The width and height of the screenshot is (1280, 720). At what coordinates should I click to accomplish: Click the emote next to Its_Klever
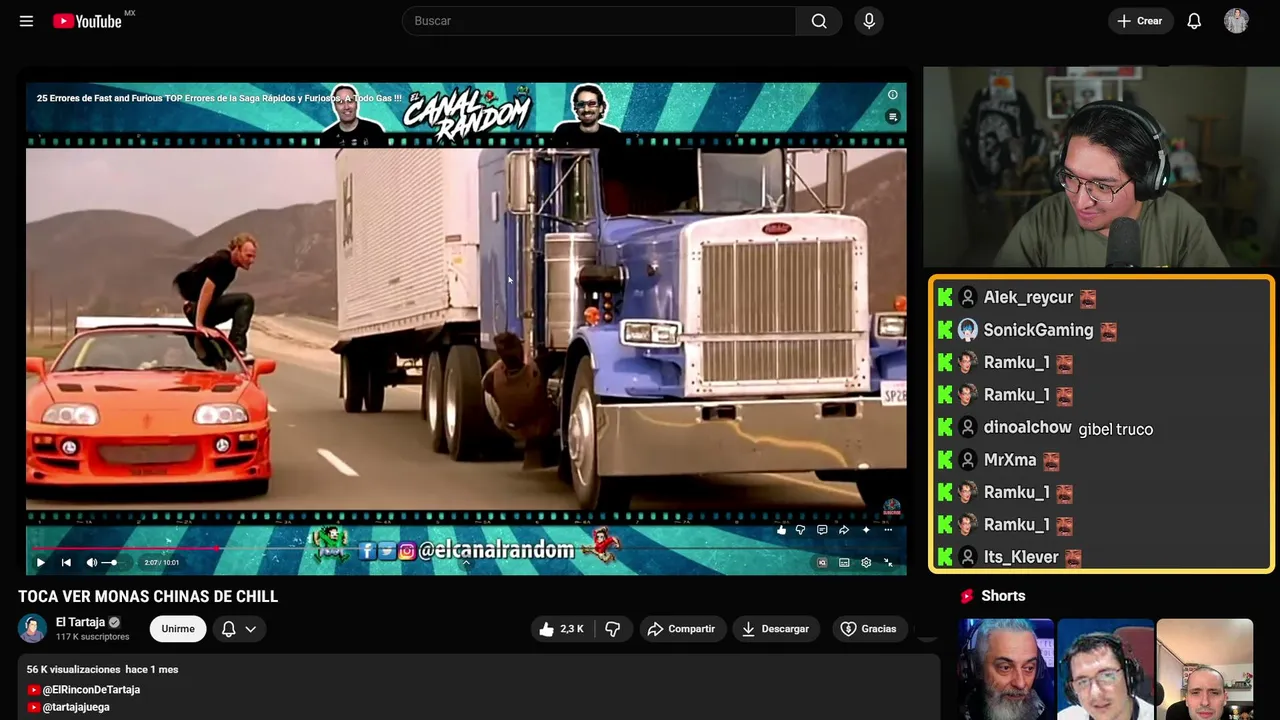pos(1073,558)
